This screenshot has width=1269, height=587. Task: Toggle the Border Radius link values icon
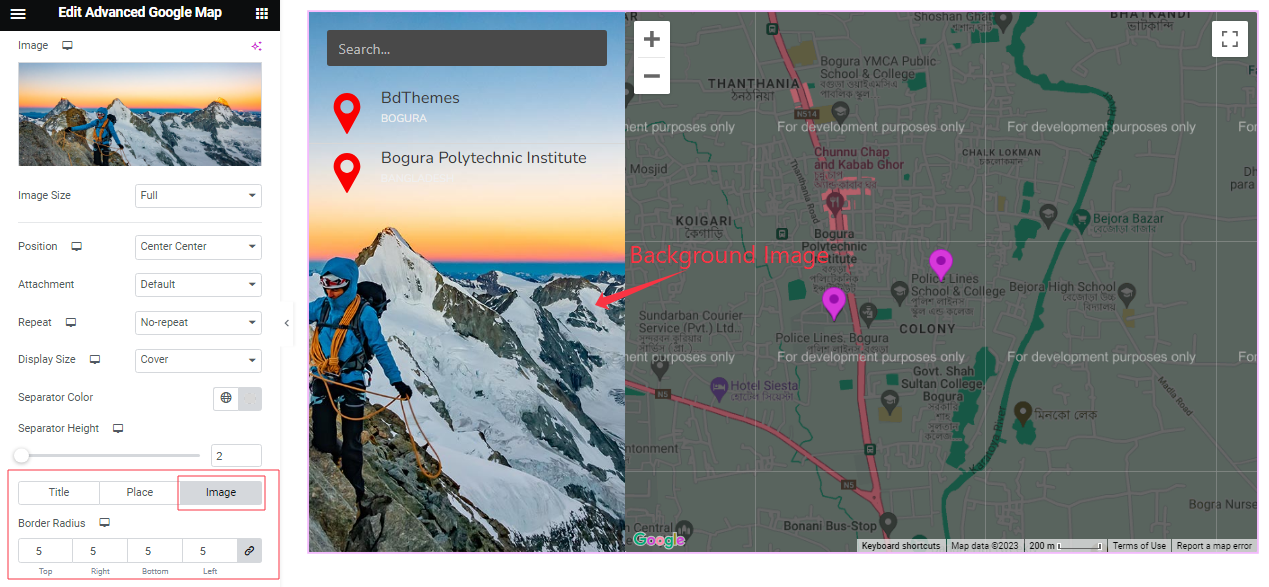(249, 551)
